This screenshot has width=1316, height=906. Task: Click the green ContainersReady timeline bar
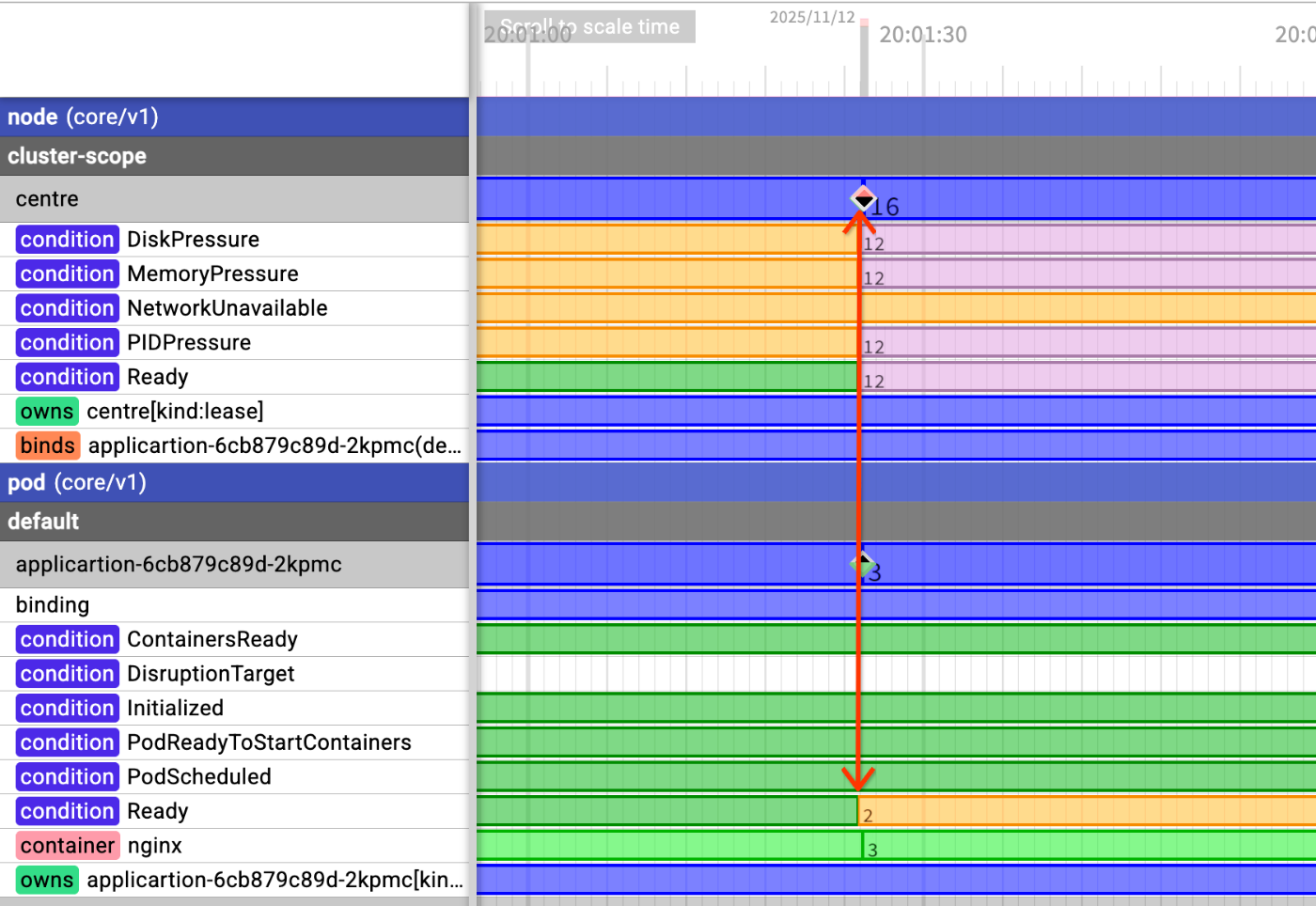(x=897, y=640)
